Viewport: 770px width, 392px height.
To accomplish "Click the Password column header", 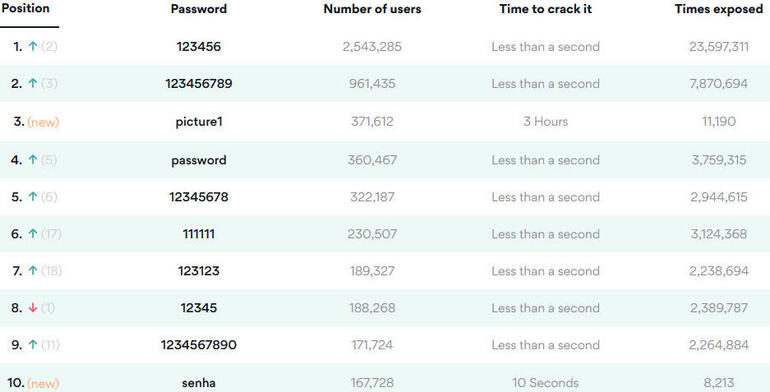I will (x=199, y=9).
